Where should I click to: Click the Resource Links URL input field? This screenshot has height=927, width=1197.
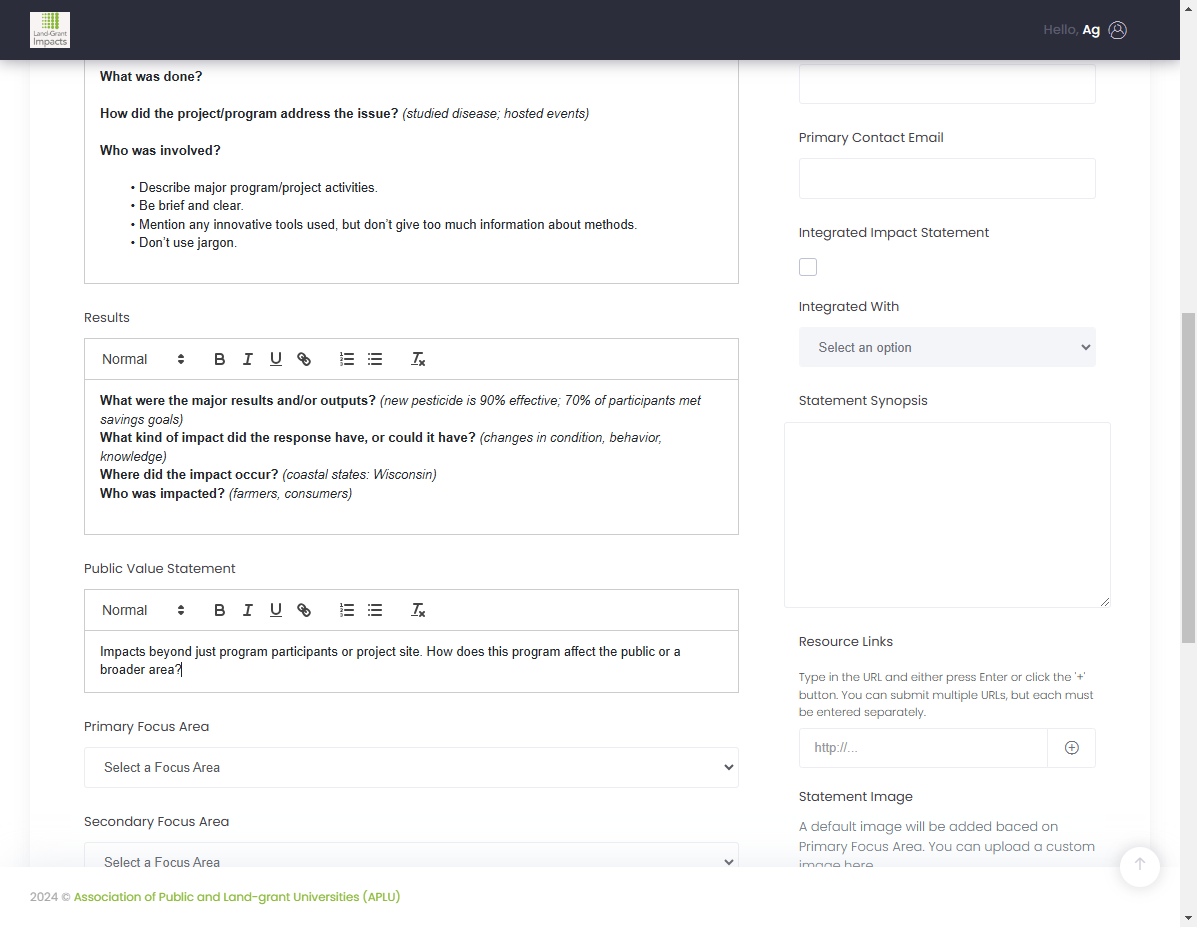(923, 748)
